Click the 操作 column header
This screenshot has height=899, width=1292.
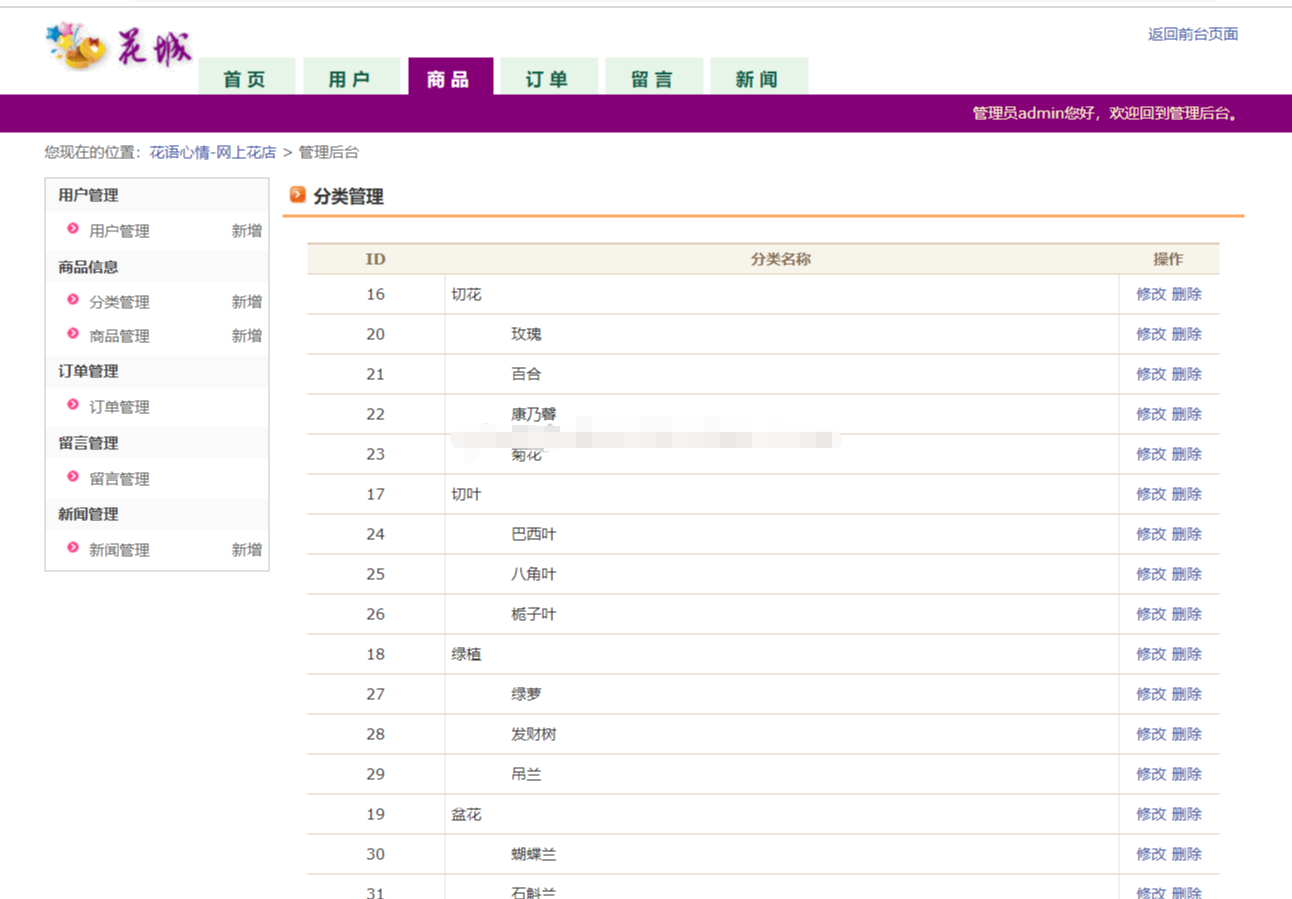[1168, 259]
